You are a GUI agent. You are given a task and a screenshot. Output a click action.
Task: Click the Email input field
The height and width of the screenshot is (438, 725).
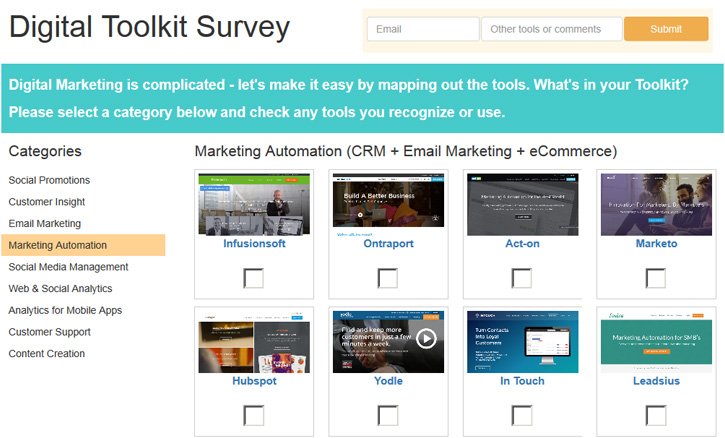tap(423, 29)
